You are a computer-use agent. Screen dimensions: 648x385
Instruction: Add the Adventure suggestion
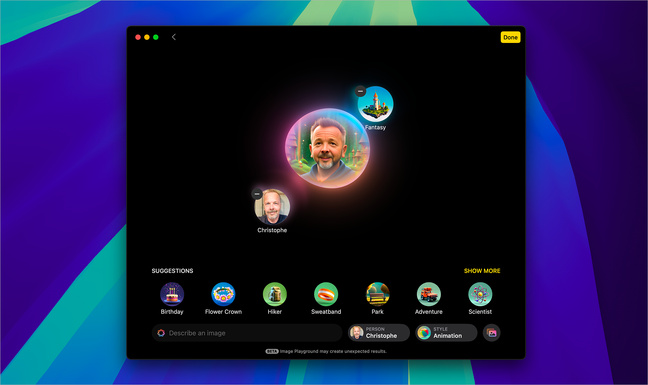tap(429, 294)
